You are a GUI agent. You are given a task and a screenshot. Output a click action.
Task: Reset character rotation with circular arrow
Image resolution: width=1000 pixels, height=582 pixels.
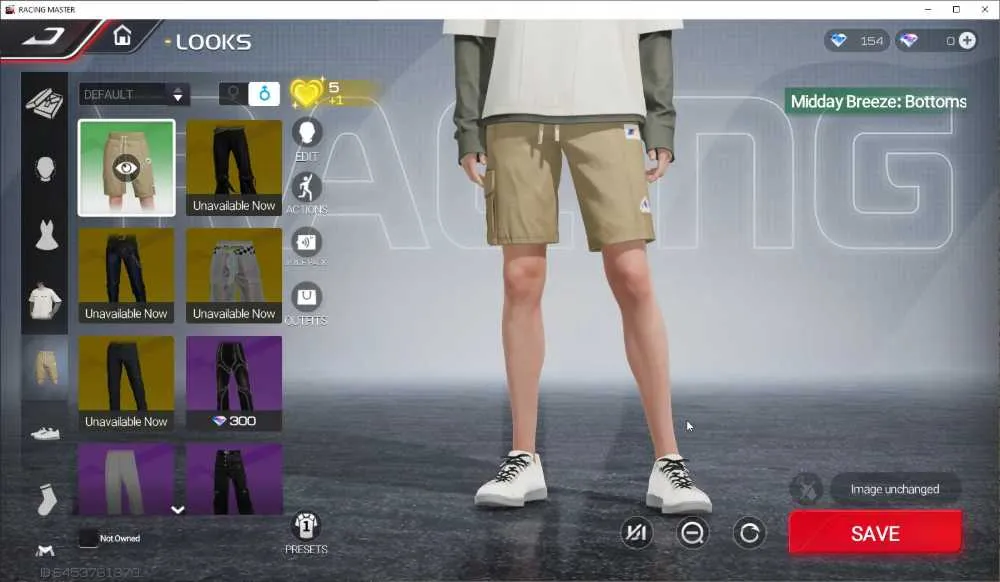point(749,533)
